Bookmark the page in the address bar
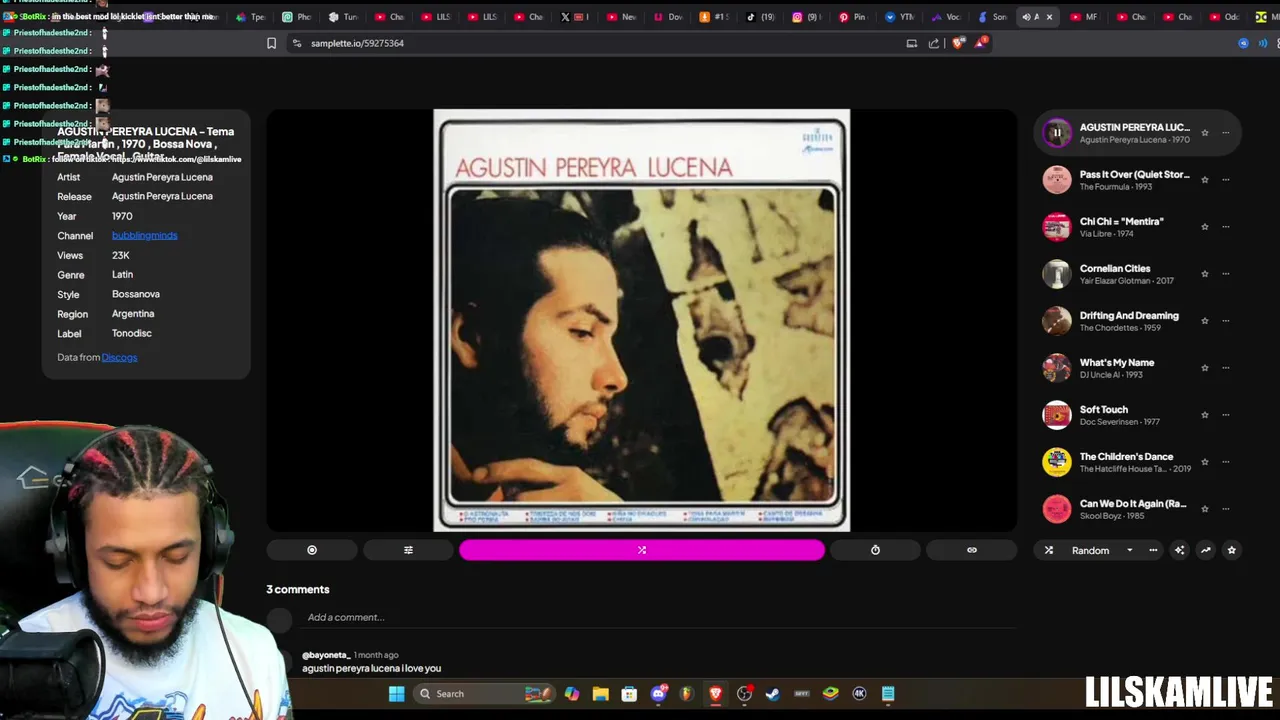 [271, 43]
